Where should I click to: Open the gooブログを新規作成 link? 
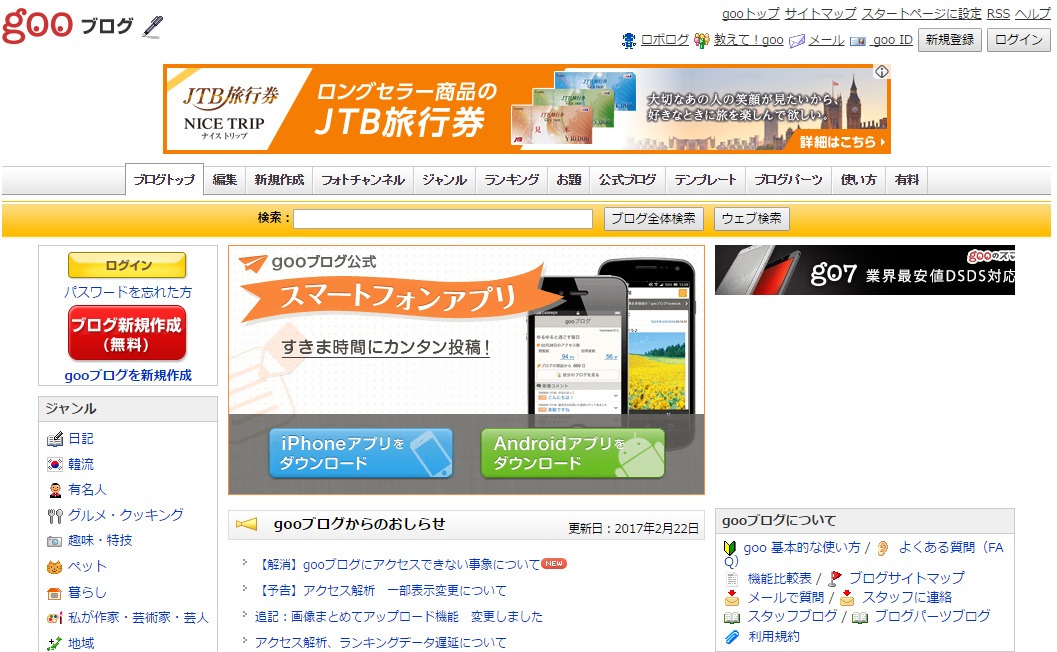[128, 376]
